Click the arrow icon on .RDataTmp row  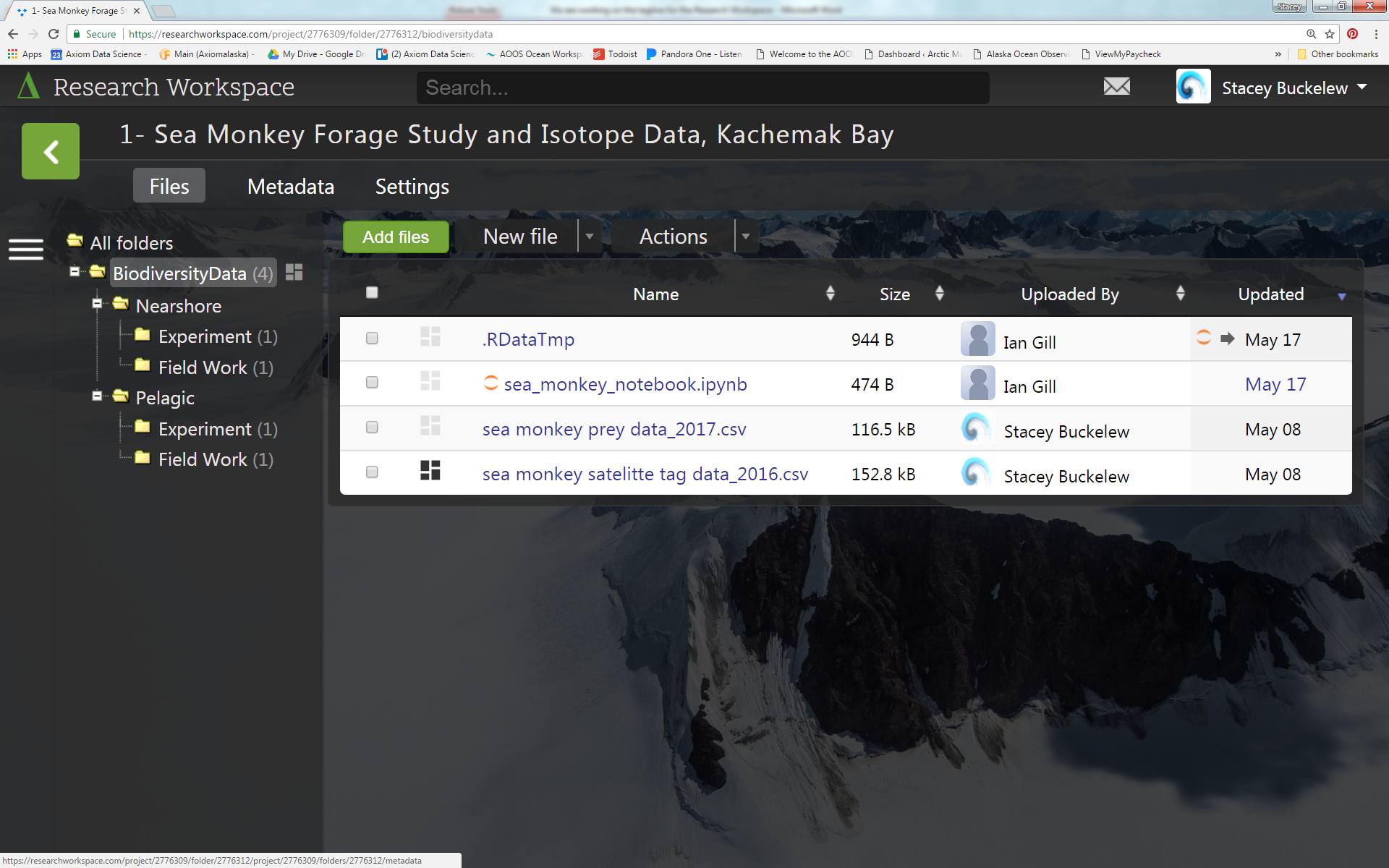(x=1227, y=339)
